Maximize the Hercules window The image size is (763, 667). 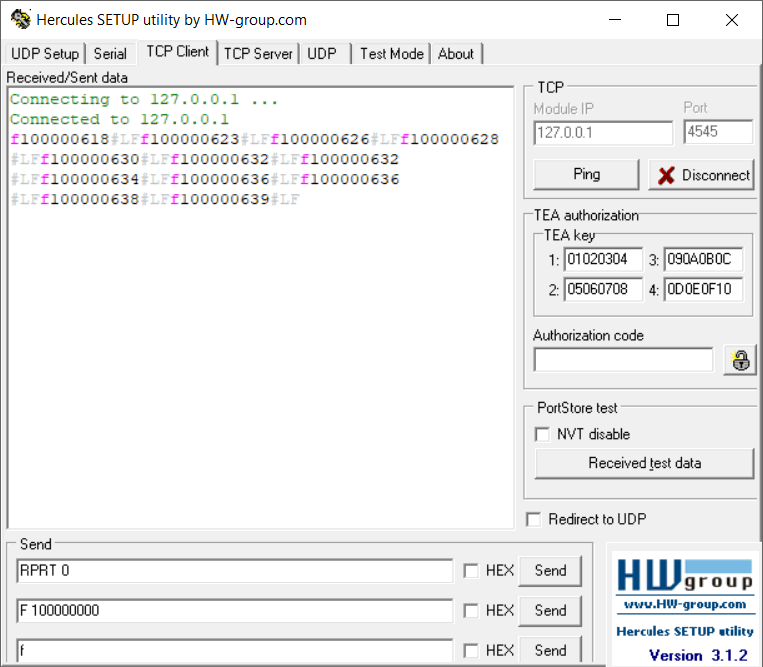pyautogui.click(x=673, y=20)
